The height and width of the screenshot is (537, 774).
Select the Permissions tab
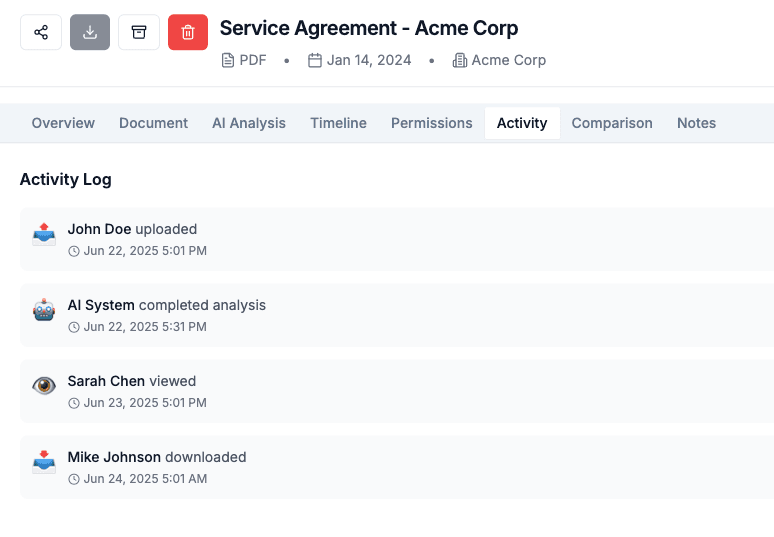pos(431,123)
